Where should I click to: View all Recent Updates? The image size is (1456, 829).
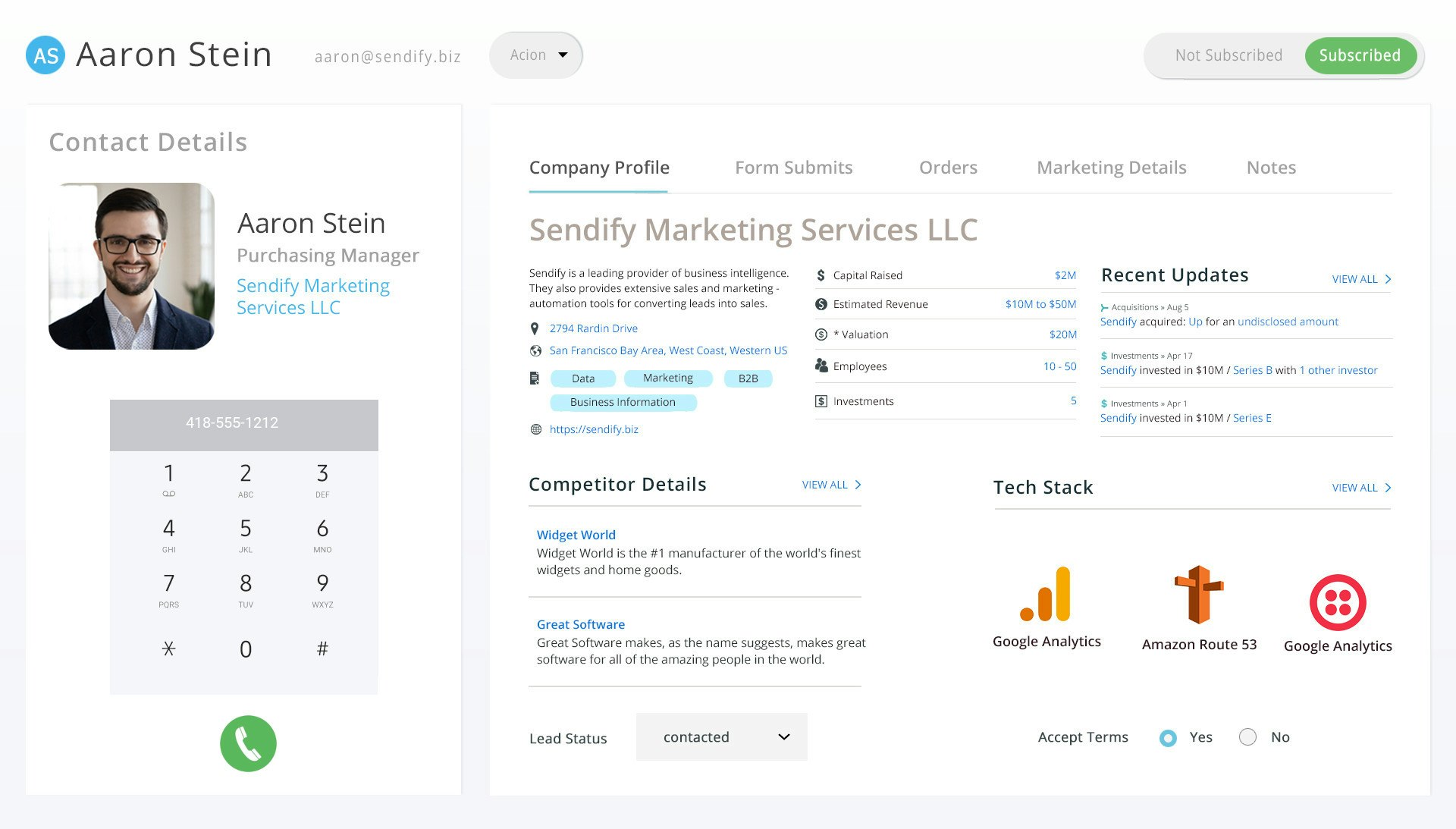(1360, 279)
